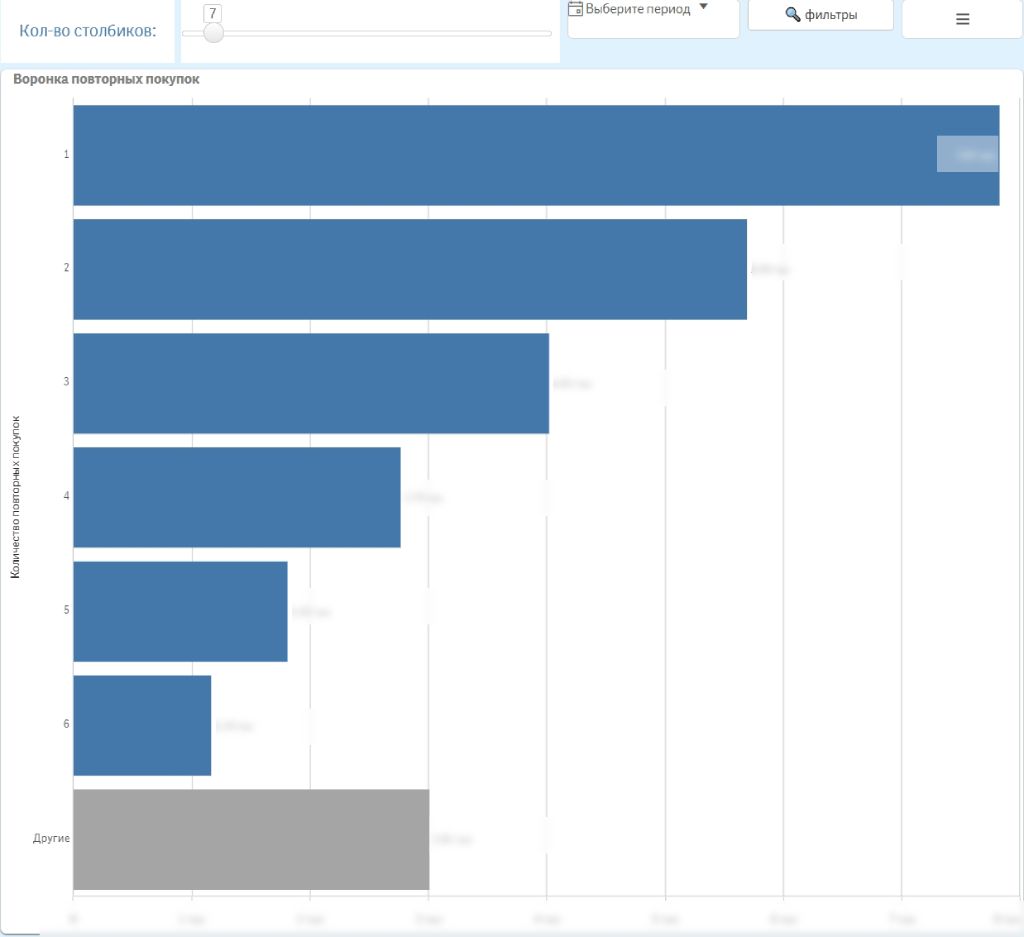Viewport: 1024px width, 937px height.
Task: Select the blue bar for category 1
Action: point(500,155)
